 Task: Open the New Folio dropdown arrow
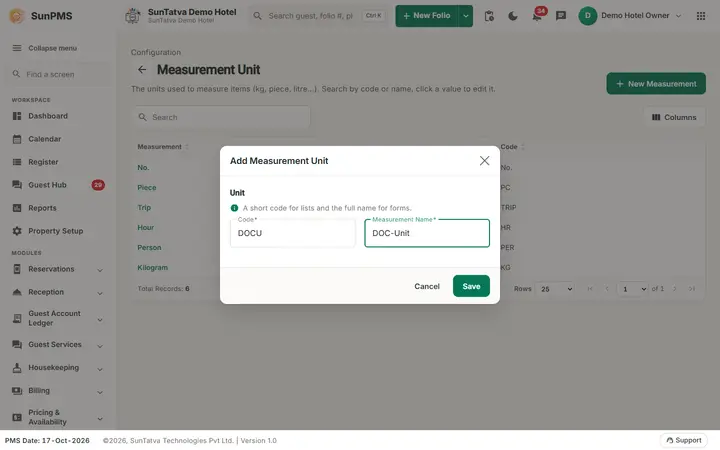coord(466,16)
